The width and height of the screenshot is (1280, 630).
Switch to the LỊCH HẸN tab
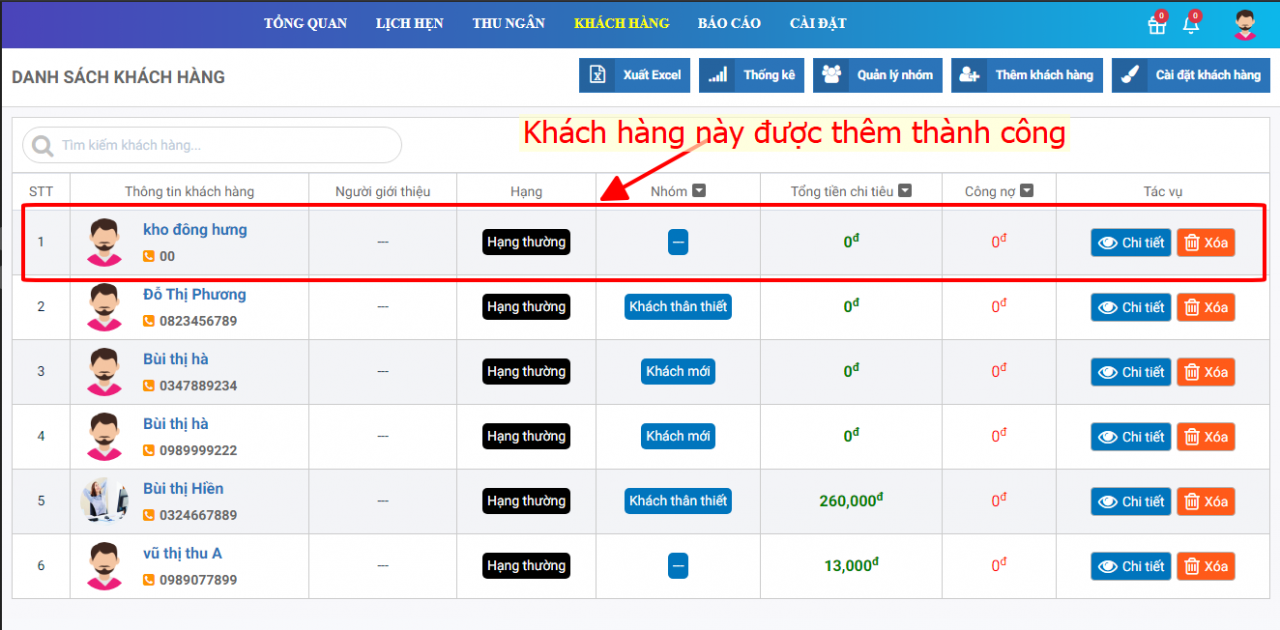point(409,23)
